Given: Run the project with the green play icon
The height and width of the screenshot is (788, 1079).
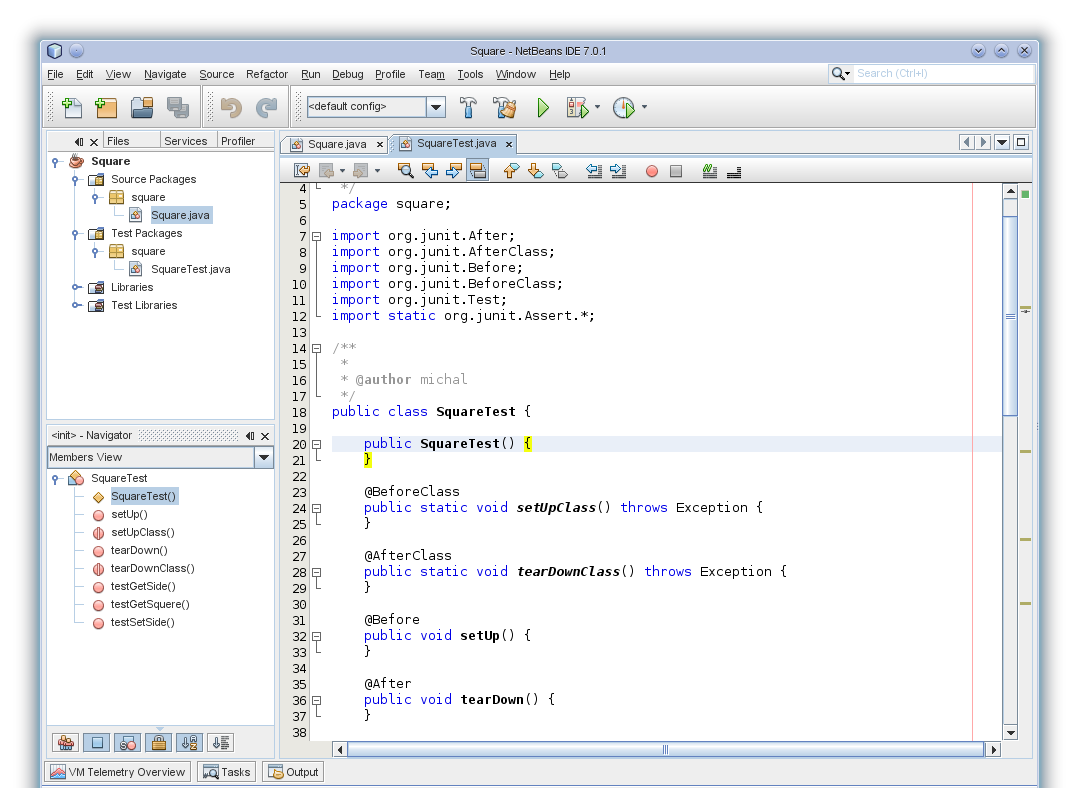Looking at the screenshot, I should coord(543,107).
